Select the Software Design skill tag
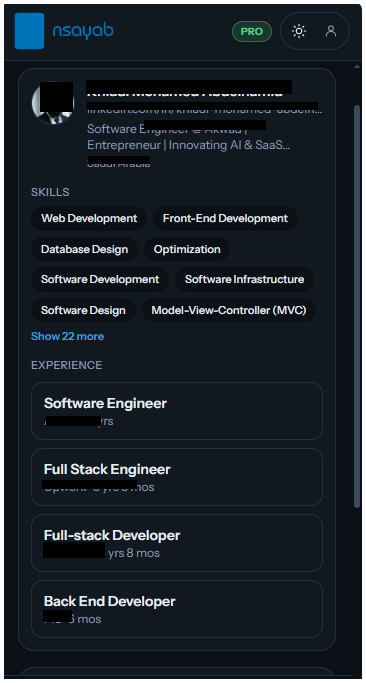 (x=83, y=310)
